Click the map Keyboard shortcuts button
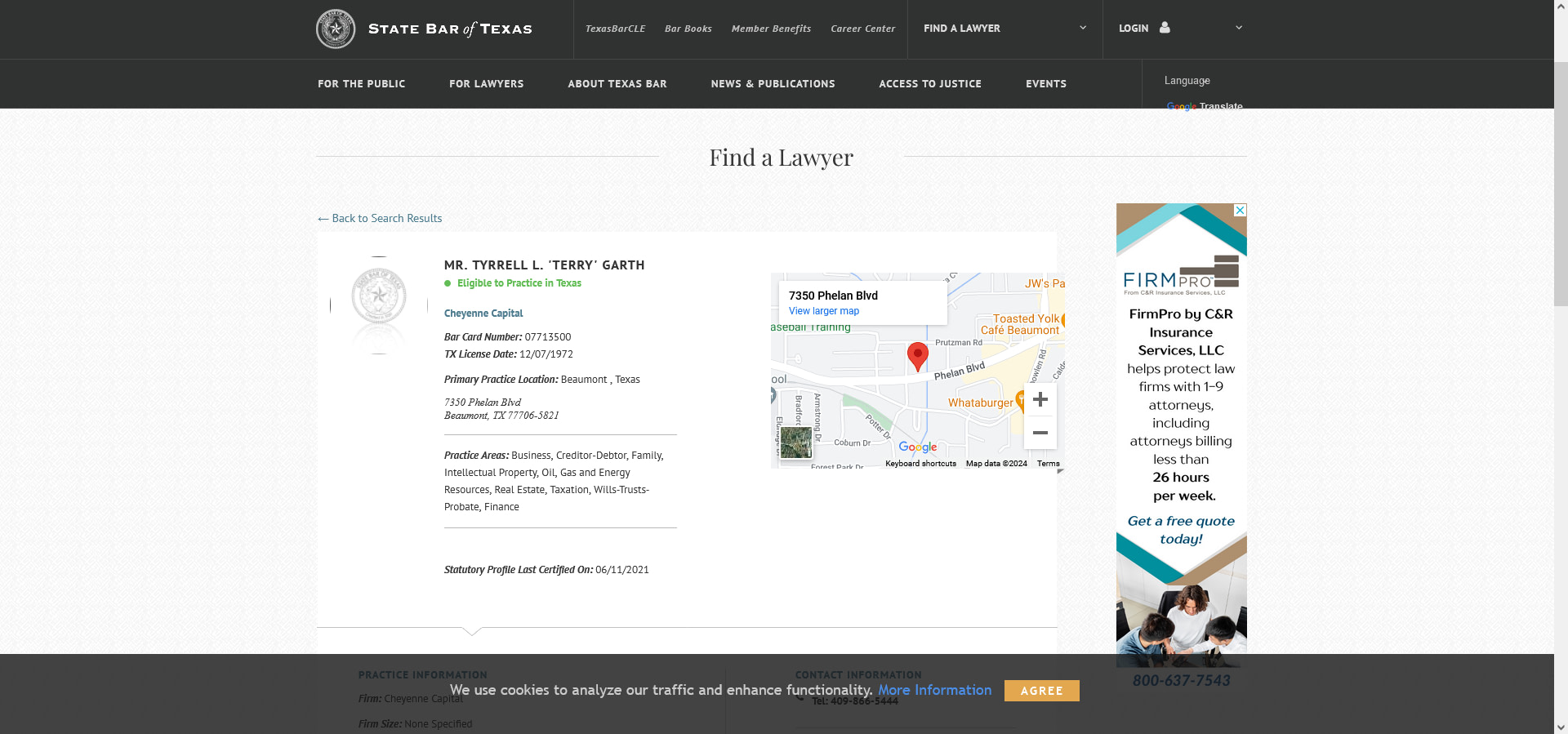 tap(920, 464)
